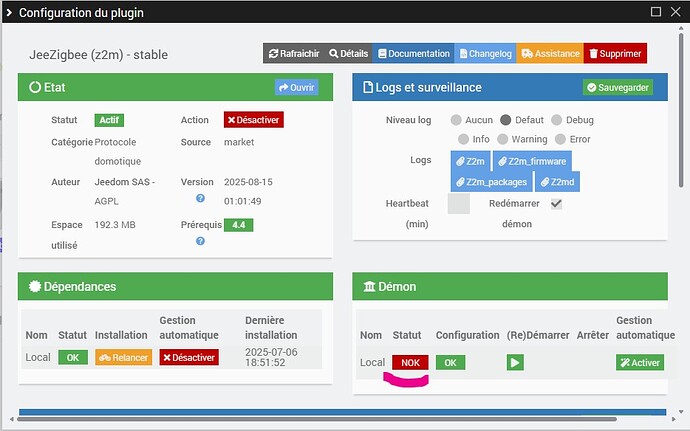The image size is (690, 431).
Task: Click Désactiver in Dépendances automatic management
Action: (189, 357)
